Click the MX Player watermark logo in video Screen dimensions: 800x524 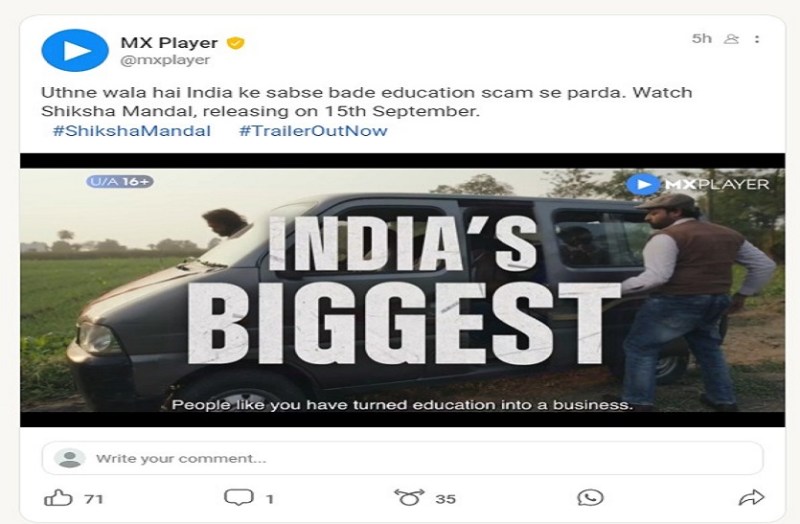coord(697,184)
